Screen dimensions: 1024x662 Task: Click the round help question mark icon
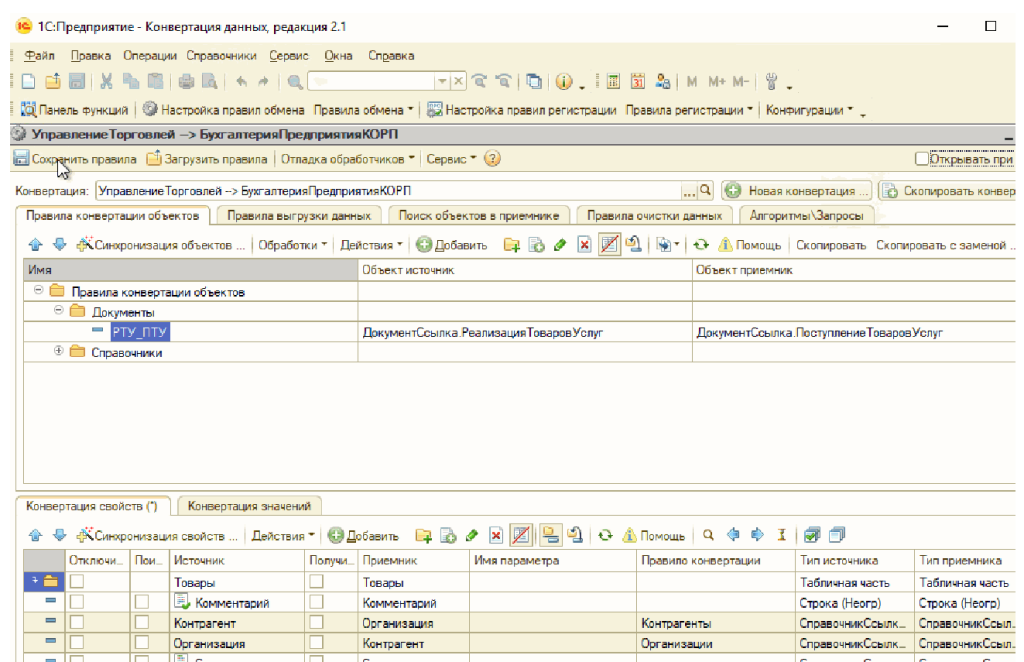click(492, 159)
